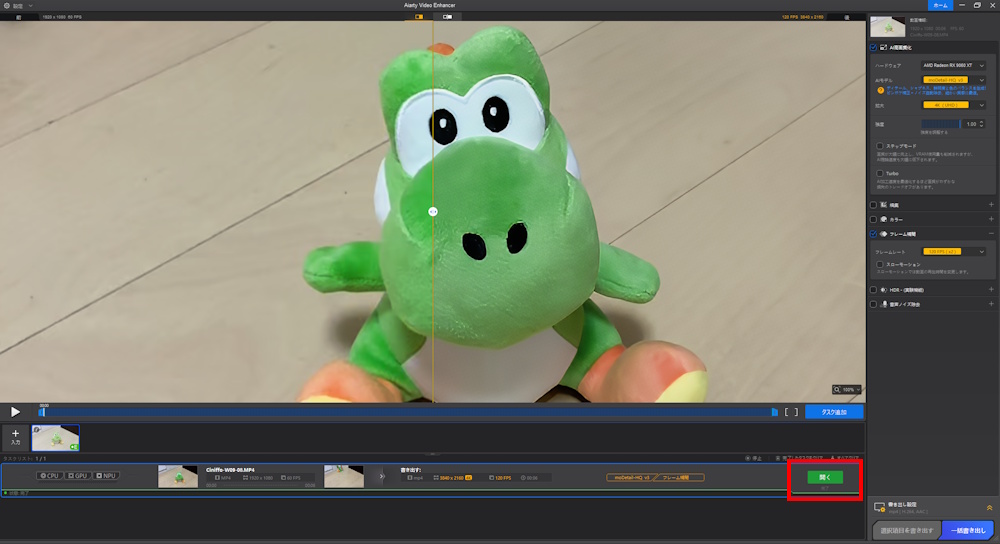Screen dimensions: 1000x544
Task: Expand crop section with plus sign
Action: 991,205
